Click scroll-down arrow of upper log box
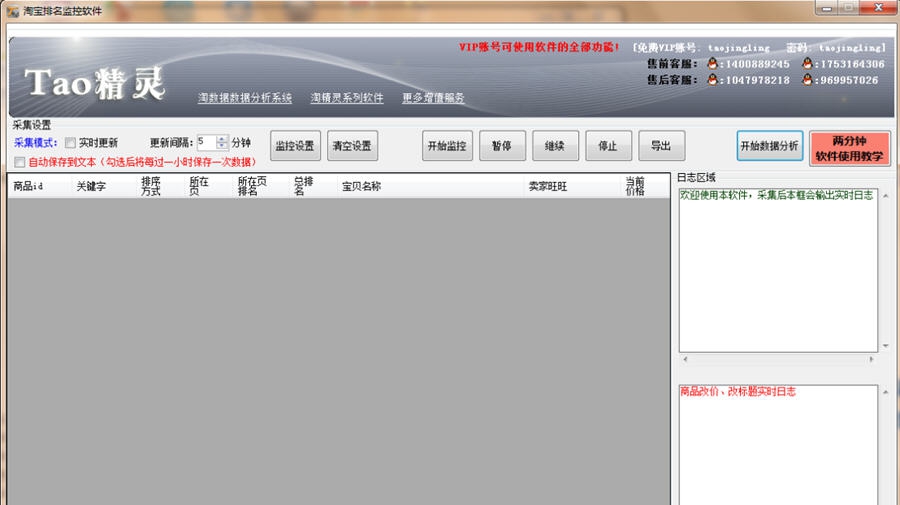Screen dimensions: 900x505 point(886,346)
